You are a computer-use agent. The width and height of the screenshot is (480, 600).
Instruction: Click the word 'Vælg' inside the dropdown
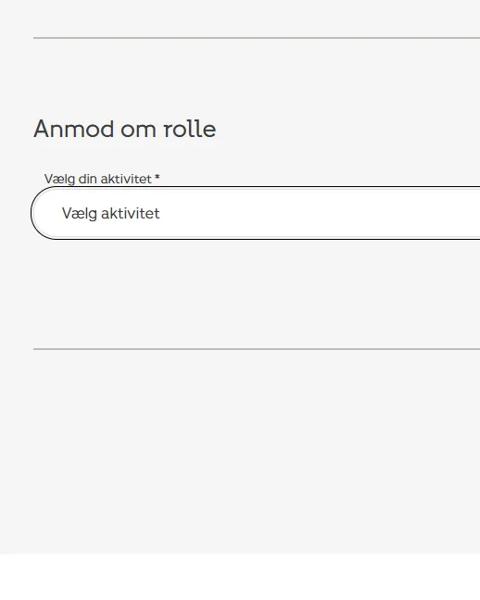pyautogui.click(x=80, y=214)
